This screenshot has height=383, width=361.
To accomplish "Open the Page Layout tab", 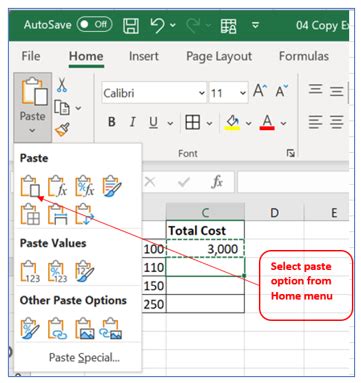I will click(x=219, y=56).
